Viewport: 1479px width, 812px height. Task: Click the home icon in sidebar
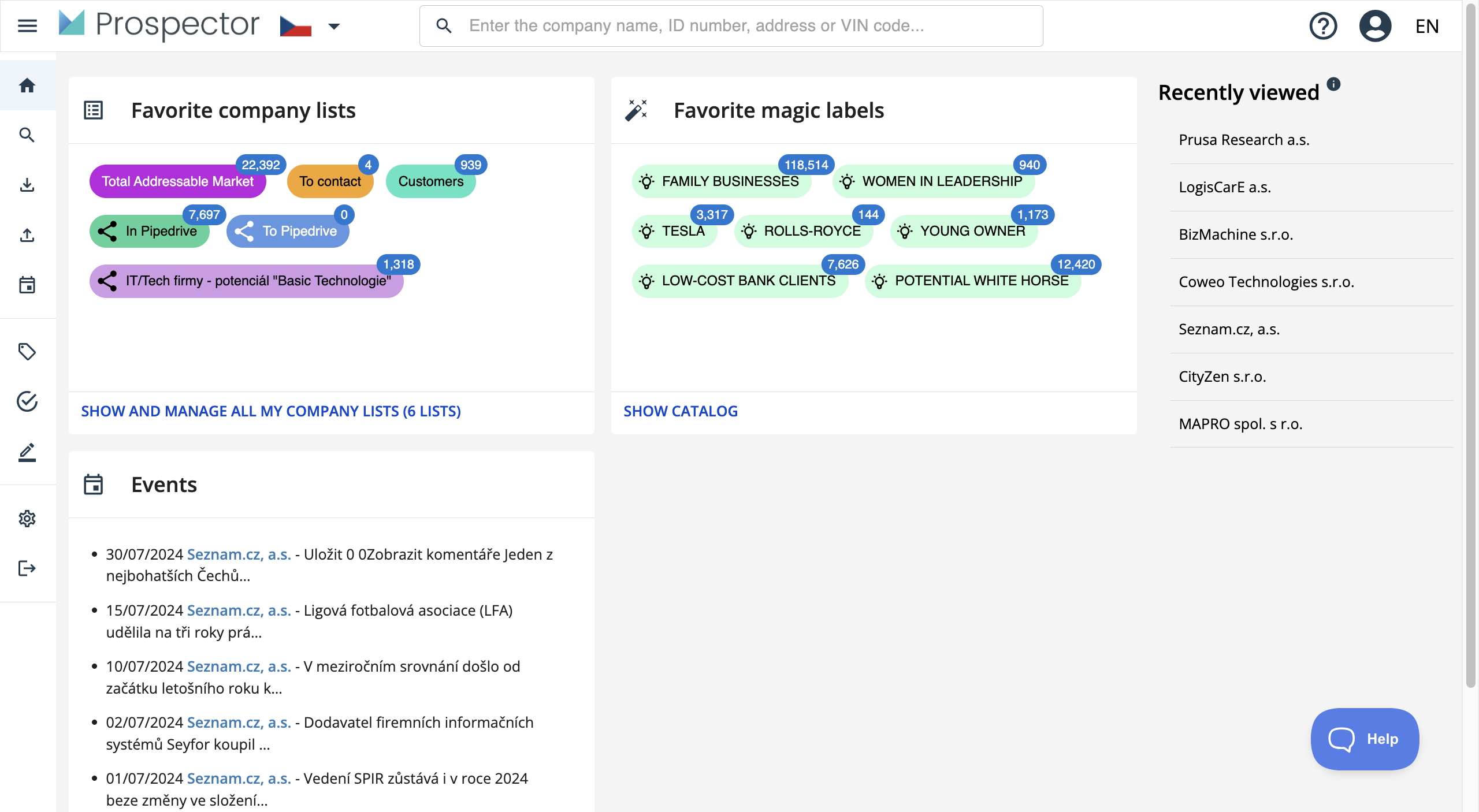27,85
